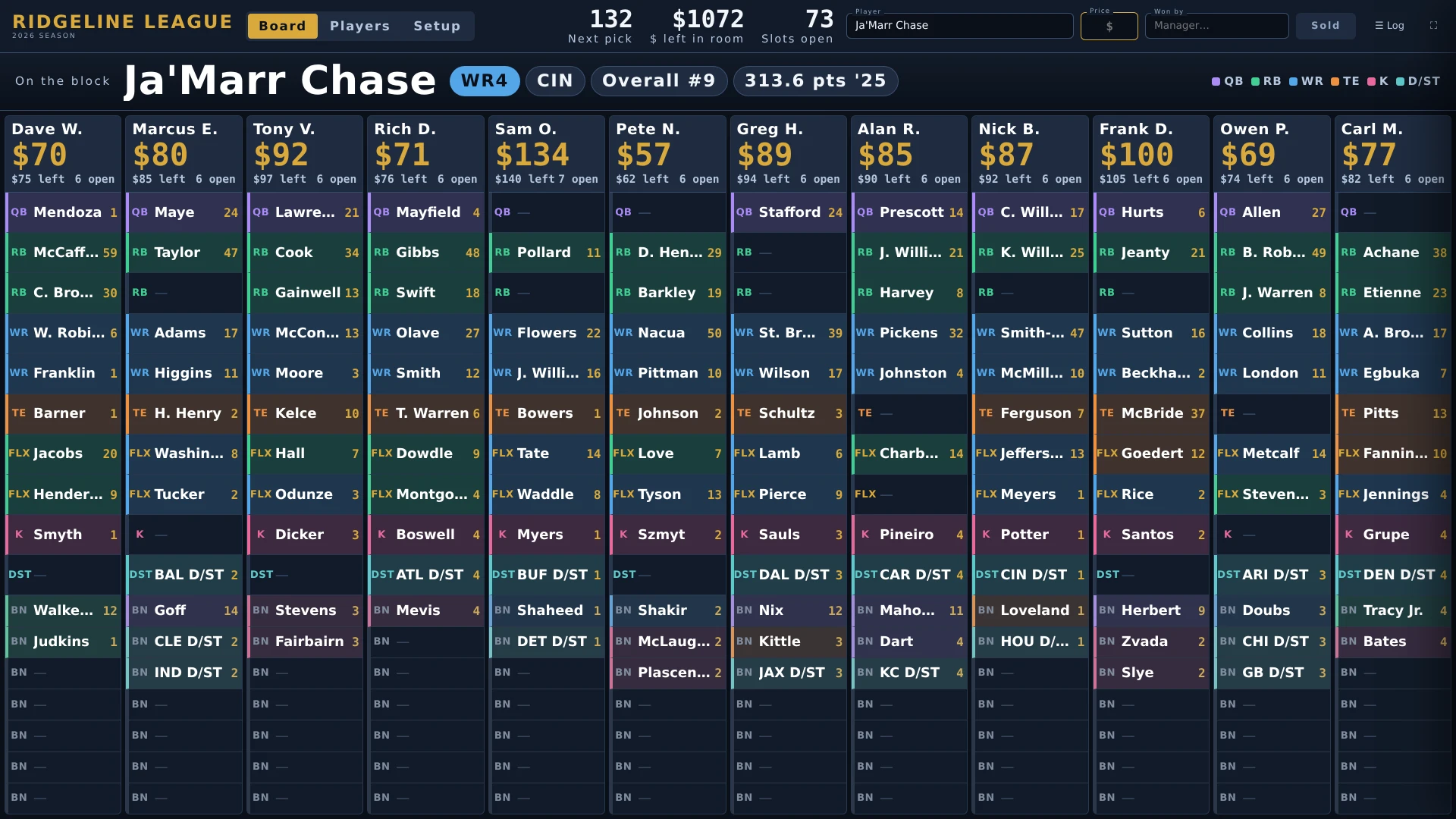Click Herbert bench row
The width and height of the screenshot is (1456, 819).
[1151, 610]
